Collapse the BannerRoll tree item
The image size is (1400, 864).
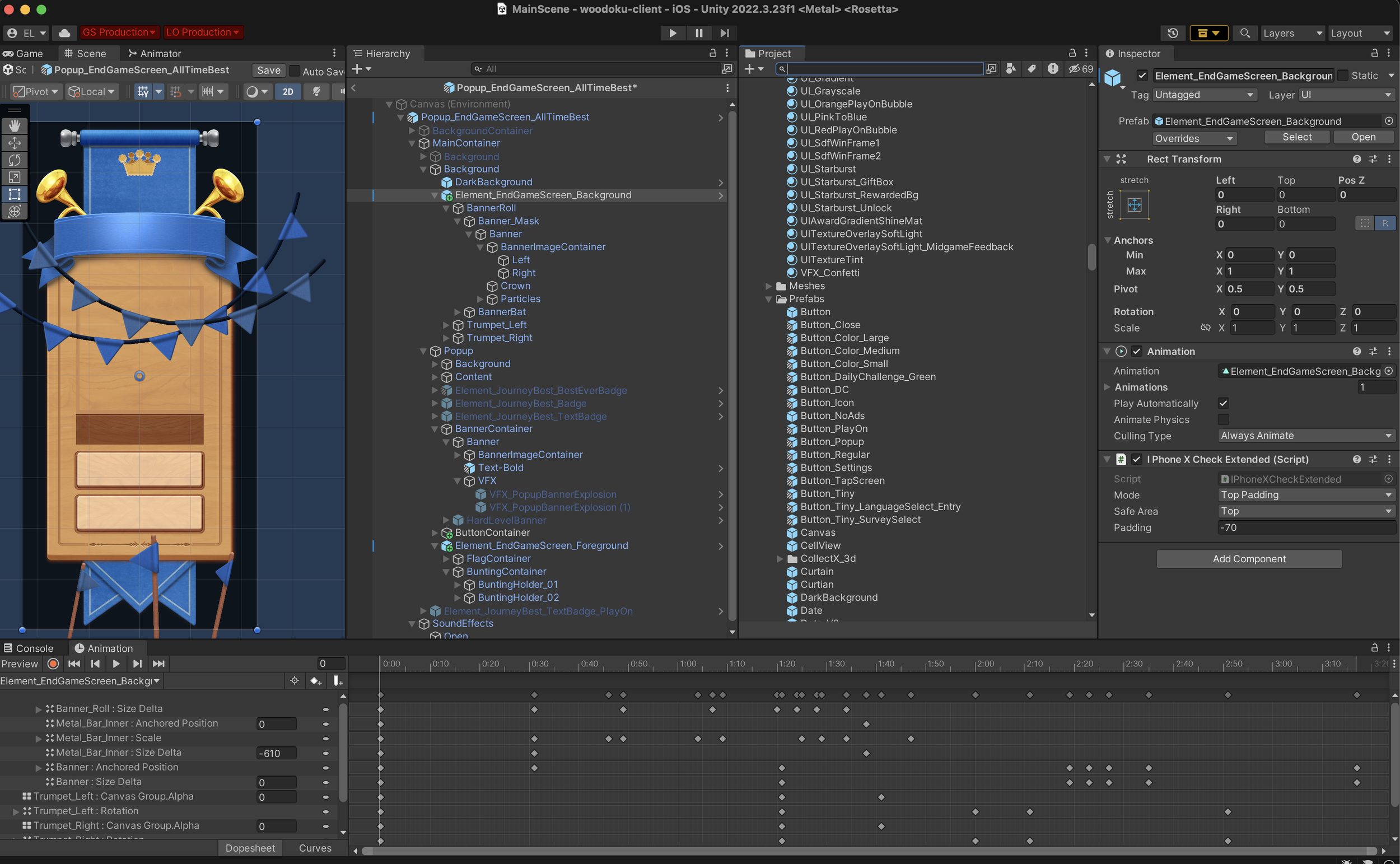pyautogui.click(x=446, y=208)
